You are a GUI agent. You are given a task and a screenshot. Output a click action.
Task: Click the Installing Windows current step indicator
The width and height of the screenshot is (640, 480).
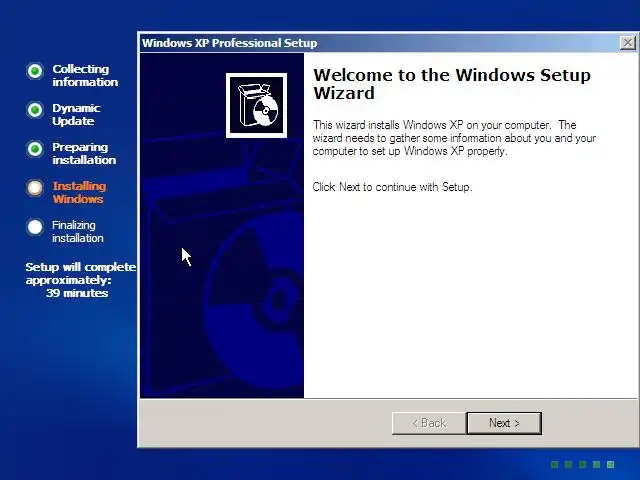point(35,188)
